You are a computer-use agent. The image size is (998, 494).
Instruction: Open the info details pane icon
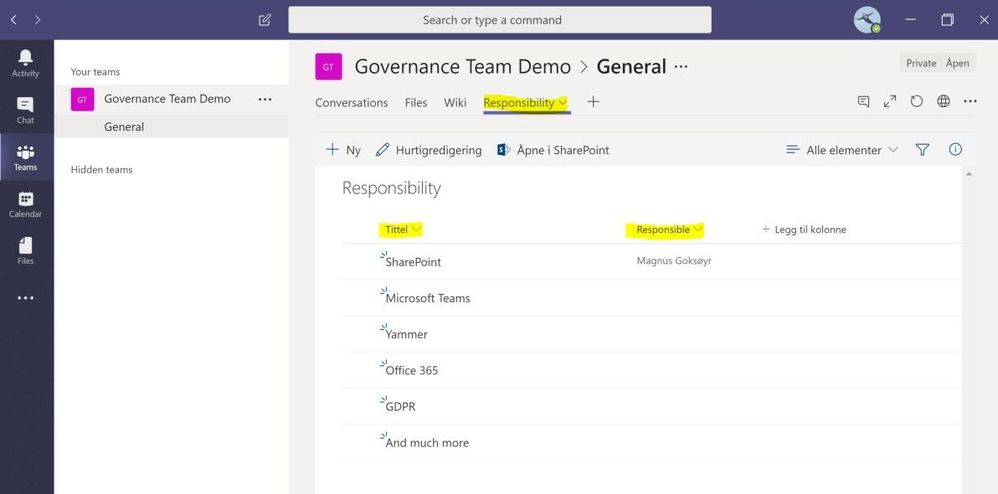click(x=955, y=149)
